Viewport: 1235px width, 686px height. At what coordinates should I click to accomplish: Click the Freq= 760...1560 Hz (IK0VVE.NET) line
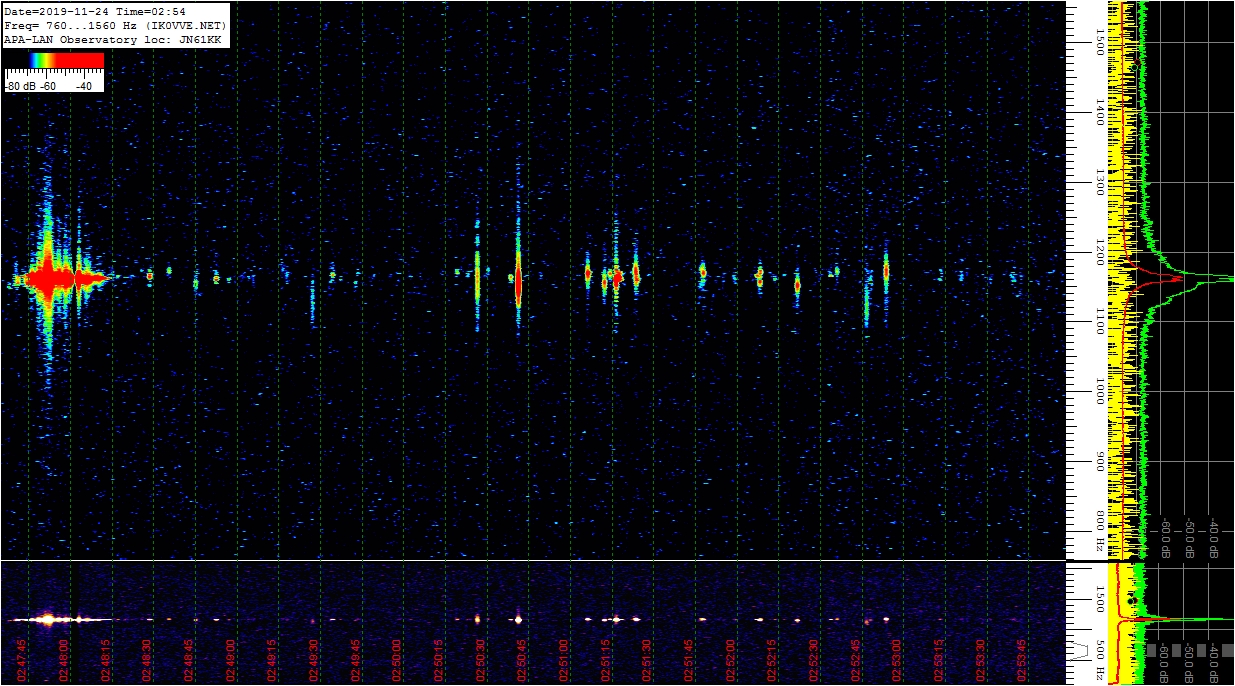(x=115, y=25)
